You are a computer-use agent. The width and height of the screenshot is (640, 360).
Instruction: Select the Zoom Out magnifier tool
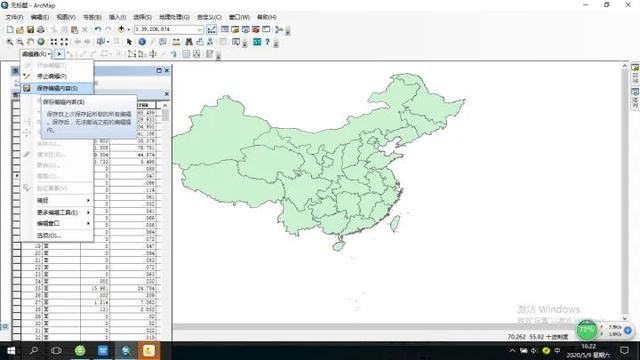[x=20, y=42]
